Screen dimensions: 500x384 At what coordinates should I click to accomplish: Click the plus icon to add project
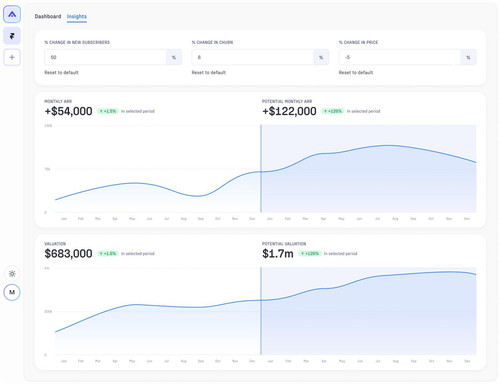12,57
